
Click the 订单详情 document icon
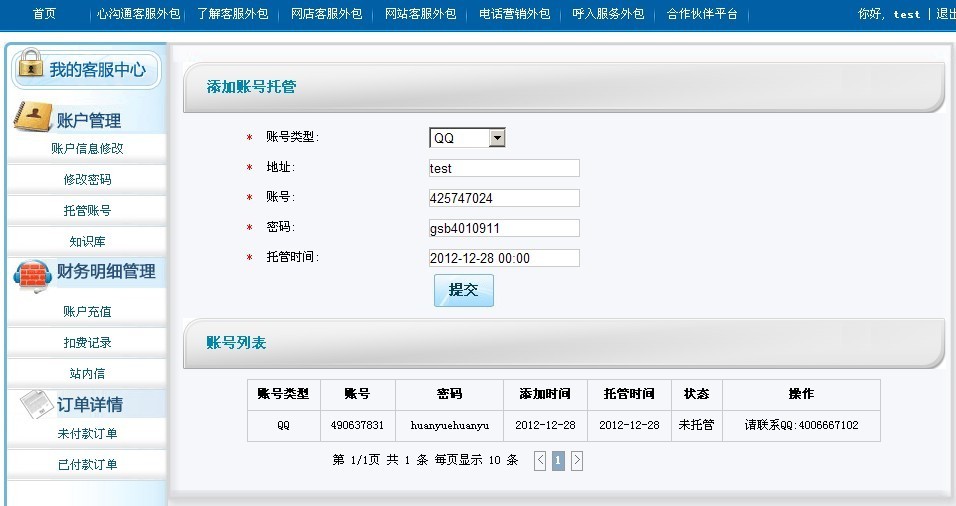(x=35, y=403)
